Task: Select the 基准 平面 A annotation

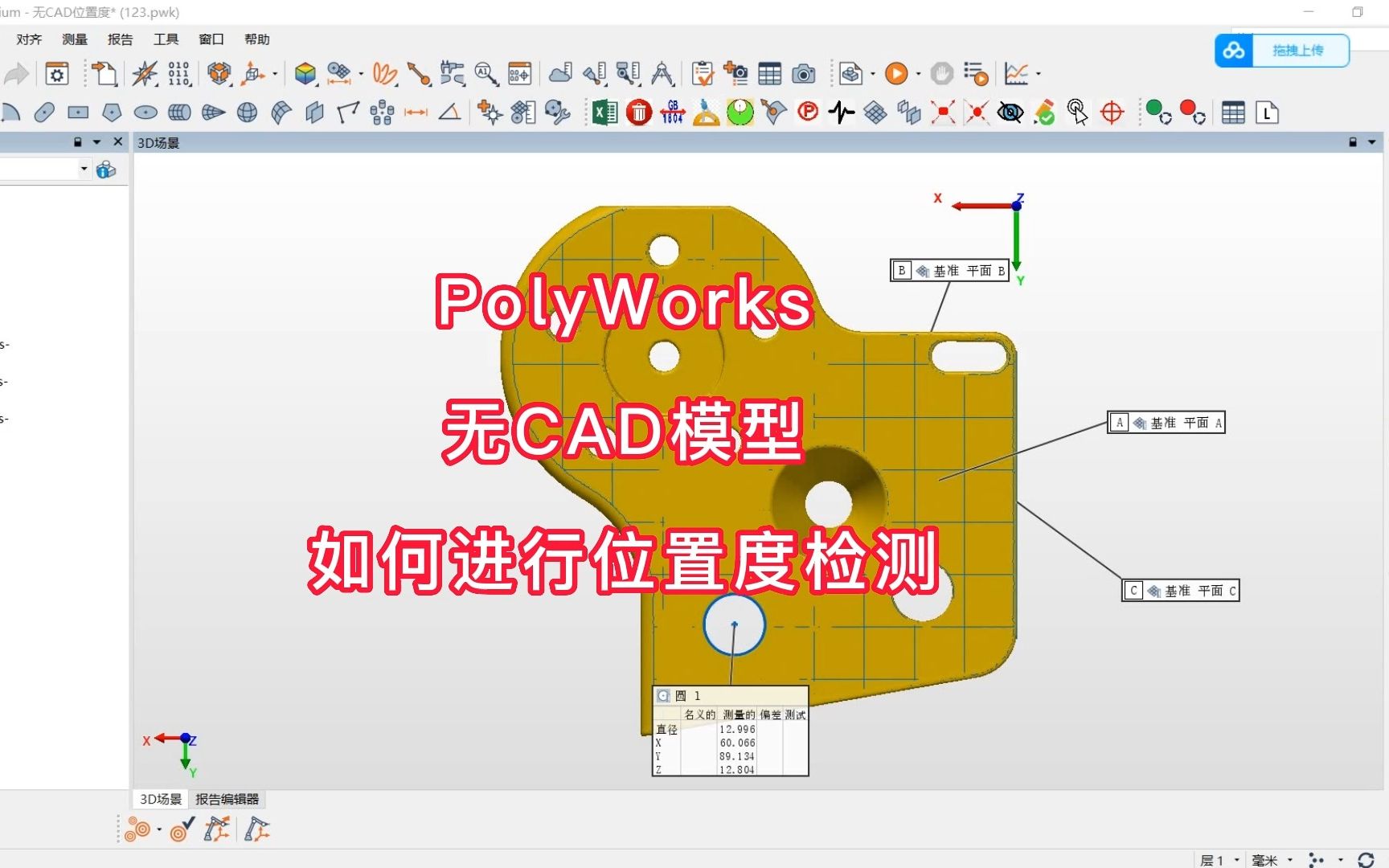Action: [x=1166, y=423]
